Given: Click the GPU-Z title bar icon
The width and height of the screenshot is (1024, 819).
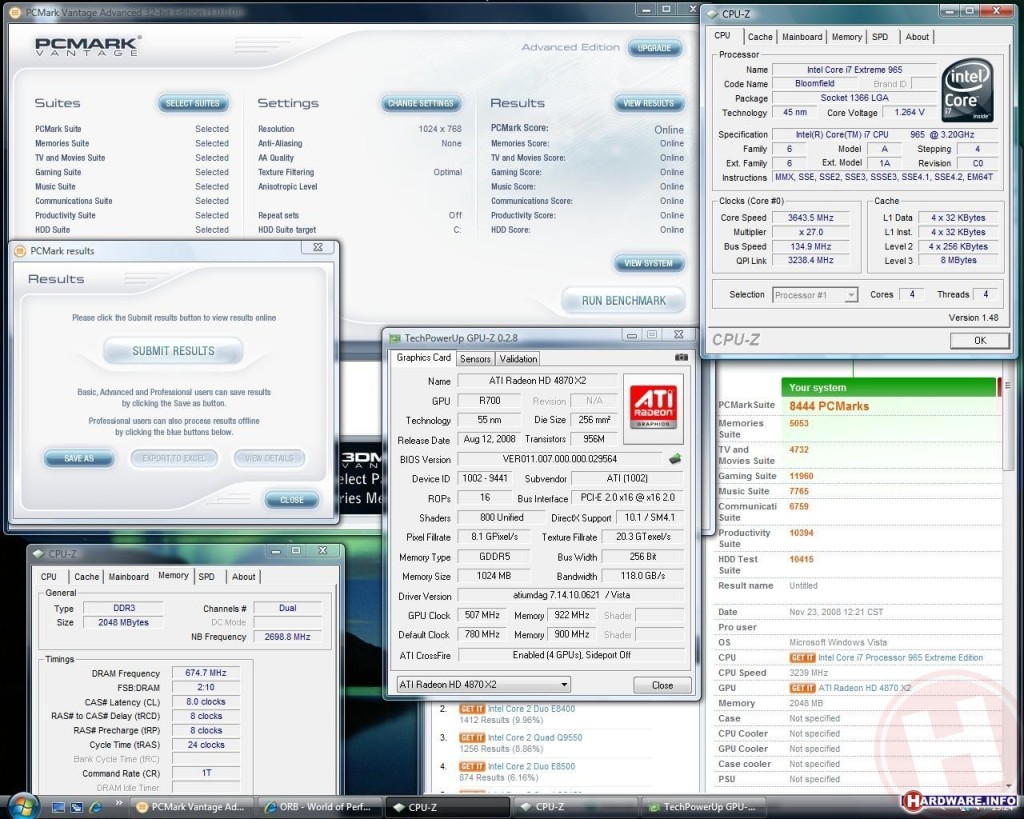Looking at the screenshot, I should [394, 338].
